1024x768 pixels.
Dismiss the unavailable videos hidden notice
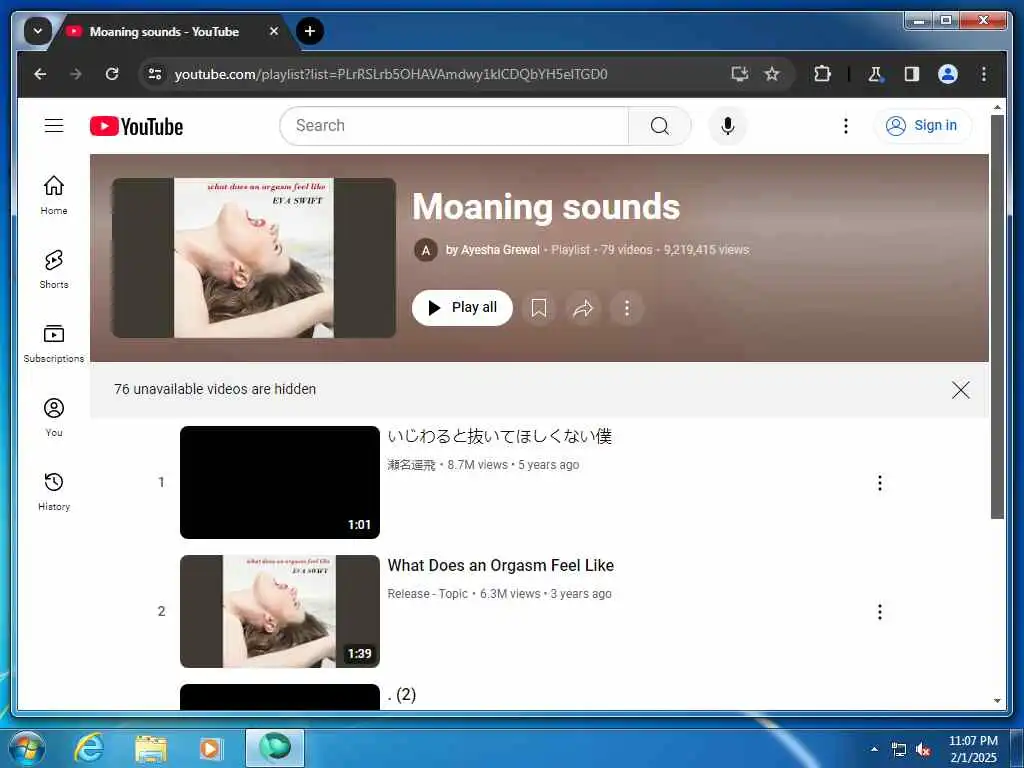click(960, 390)
